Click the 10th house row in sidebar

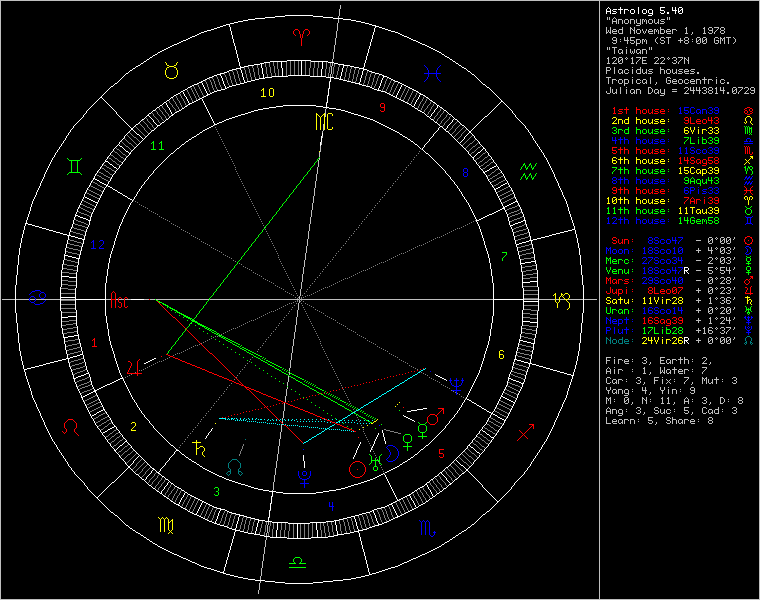pyautogui.click(x=671, y=200)
